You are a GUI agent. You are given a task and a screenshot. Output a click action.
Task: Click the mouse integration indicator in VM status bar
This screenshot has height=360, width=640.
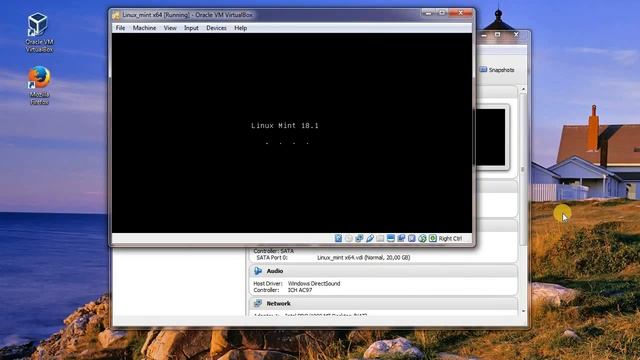422,238
